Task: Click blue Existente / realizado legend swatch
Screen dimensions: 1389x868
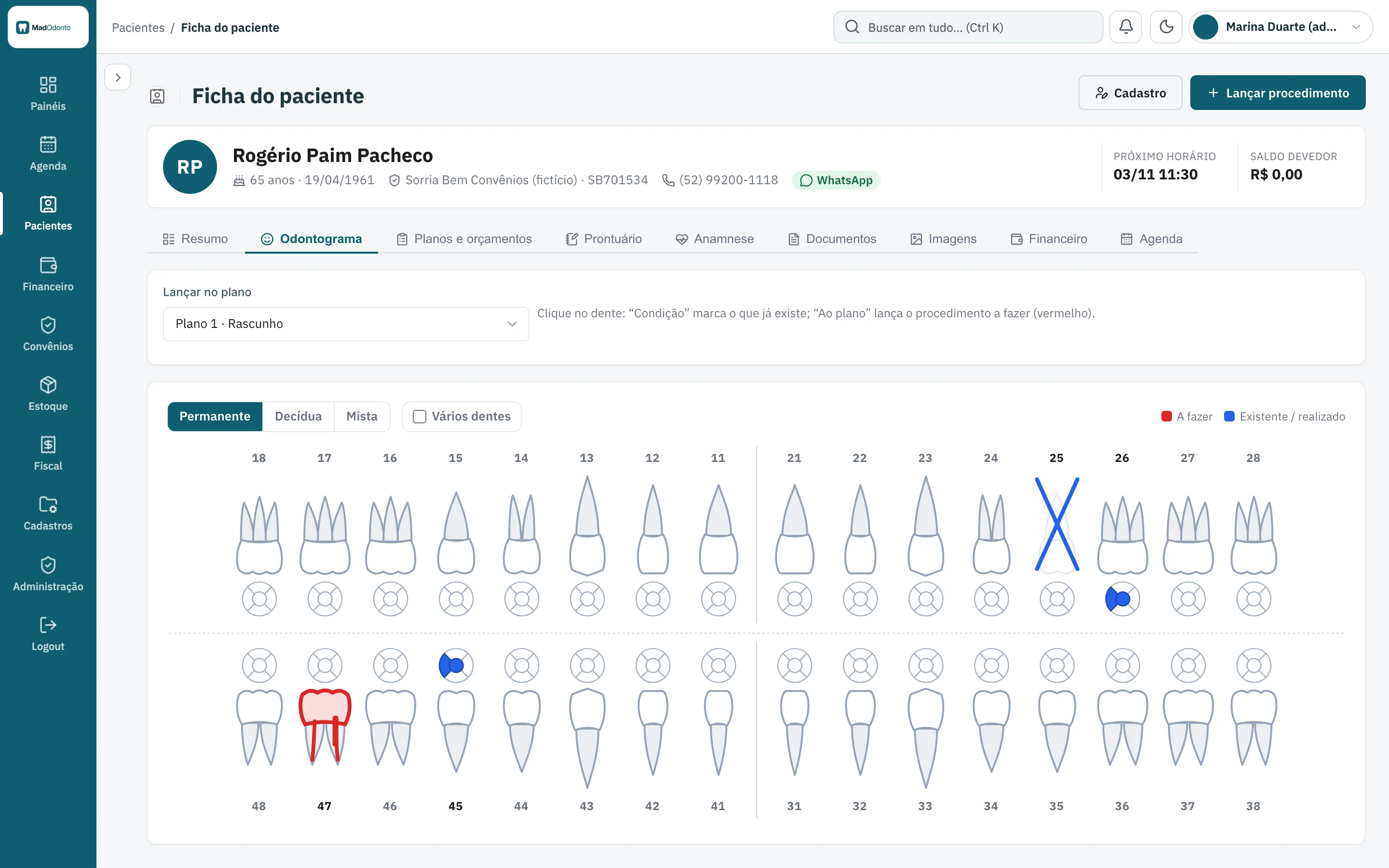Action: click(x=1229, y=416)
